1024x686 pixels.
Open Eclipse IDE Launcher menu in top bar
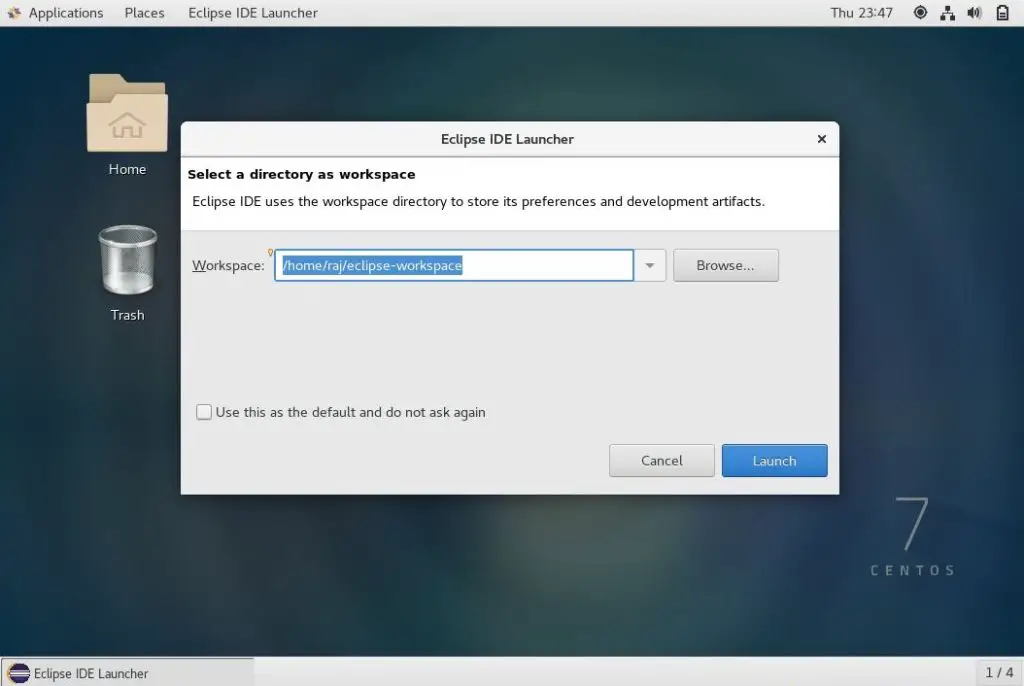253,12
